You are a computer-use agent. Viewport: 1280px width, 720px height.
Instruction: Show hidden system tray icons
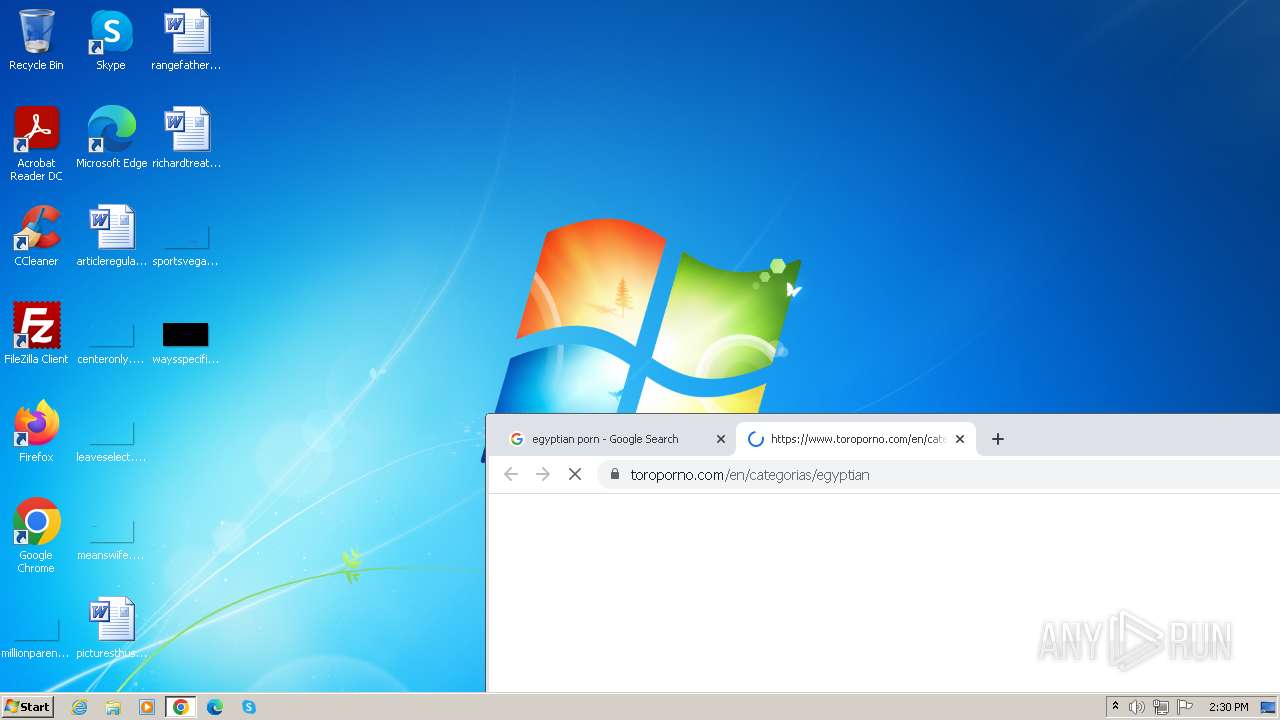click(x=1115, y=707)
